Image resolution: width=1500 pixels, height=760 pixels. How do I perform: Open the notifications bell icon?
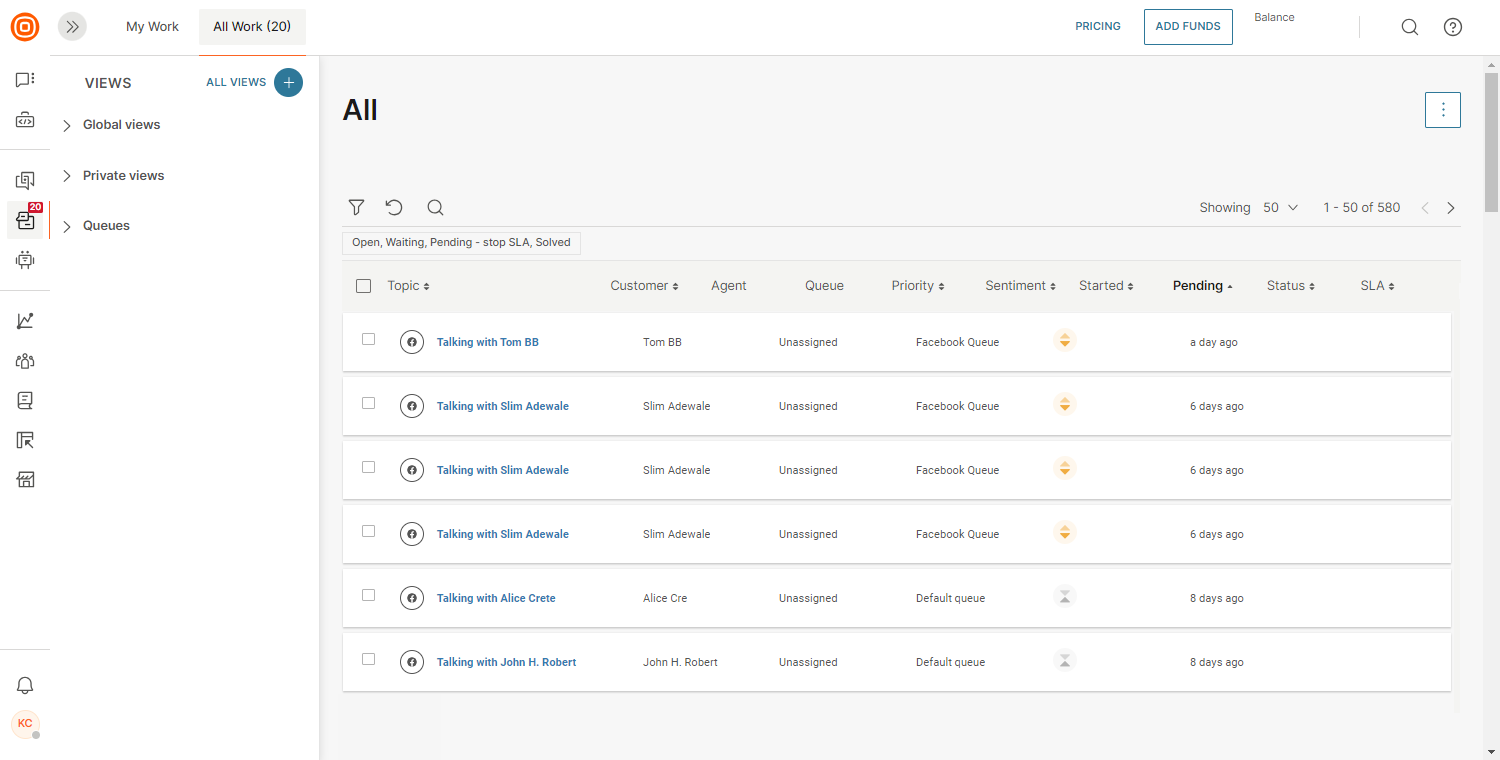(x=26, y=685)
